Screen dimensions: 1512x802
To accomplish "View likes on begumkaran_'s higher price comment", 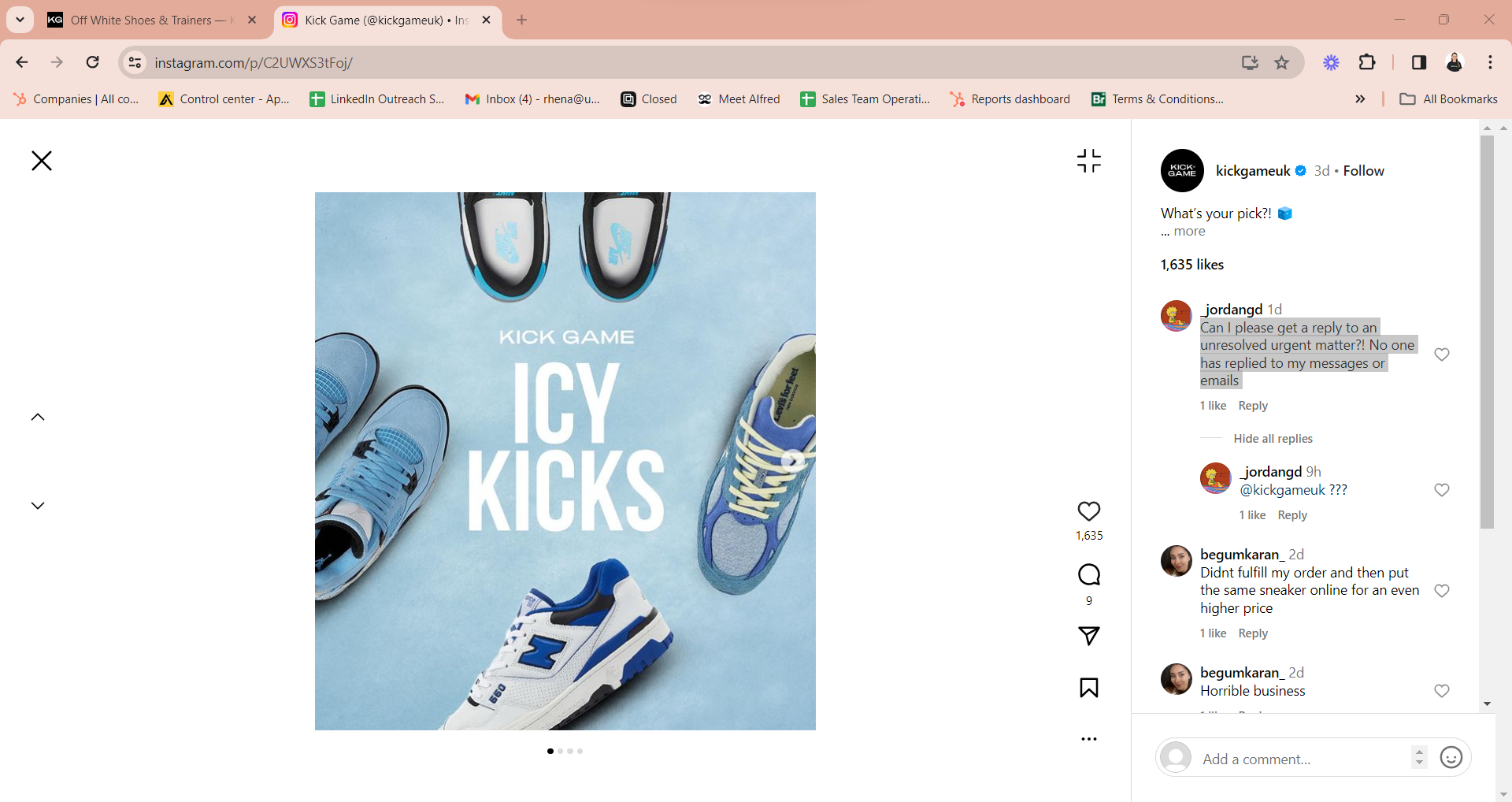I will click(1213, 633).
